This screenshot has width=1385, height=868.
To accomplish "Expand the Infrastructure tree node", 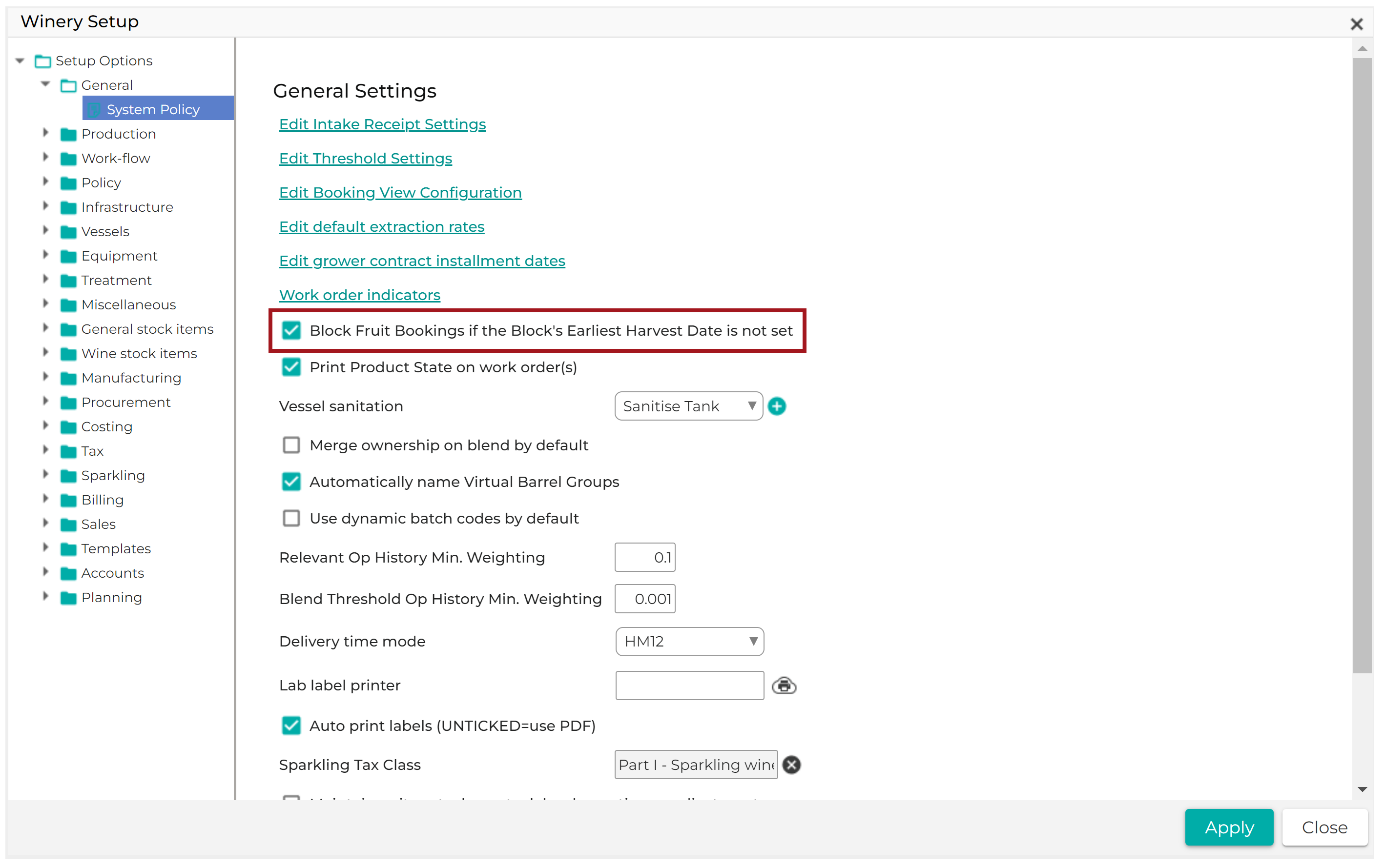I will click(45, 206).
